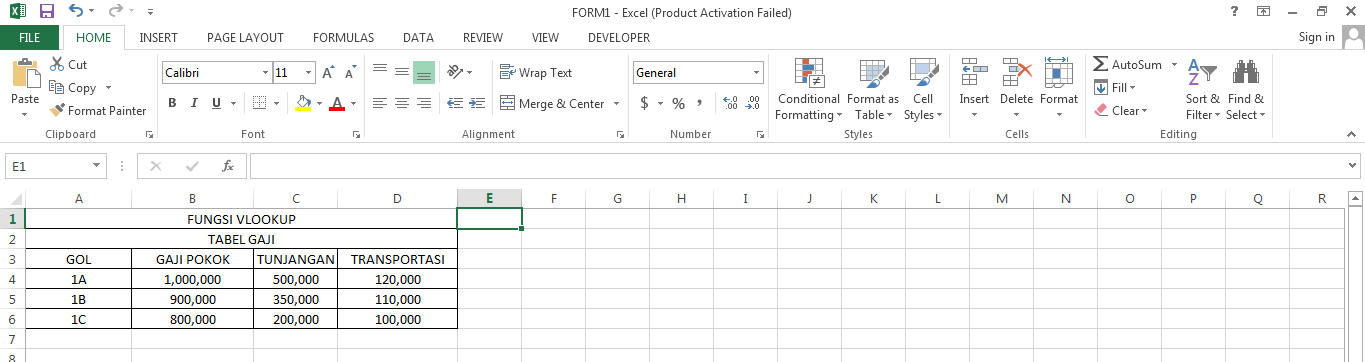Image resolution: width=1365 pixels, height=362 pixels.
Task: Select the Percent Style button
Action: tap(678, 103)
